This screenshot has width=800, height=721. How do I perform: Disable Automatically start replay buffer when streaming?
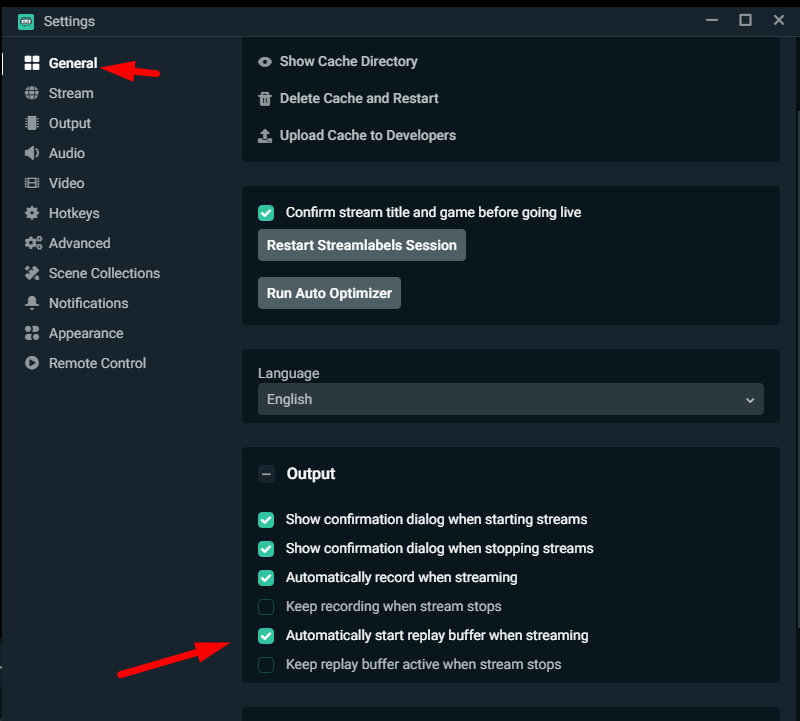pos(266,636)
